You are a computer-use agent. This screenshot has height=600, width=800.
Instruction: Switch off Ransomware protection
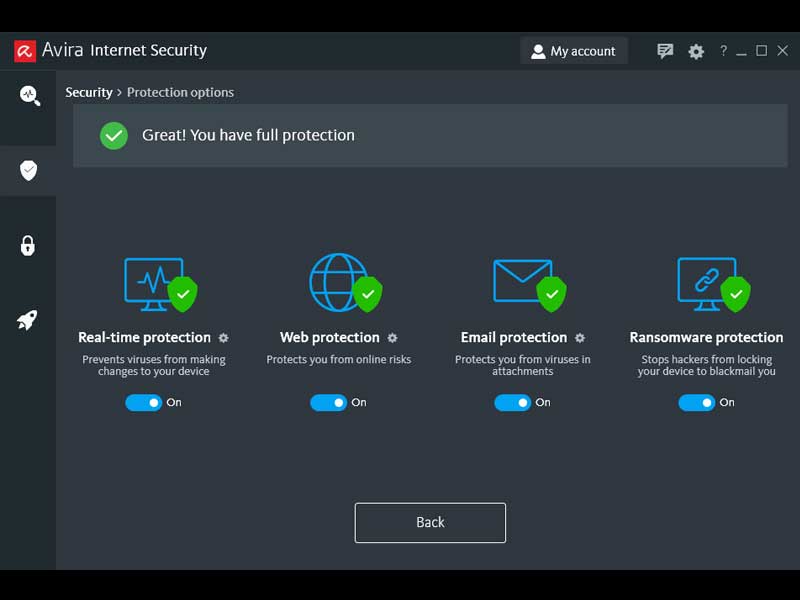tap(696, 402)
